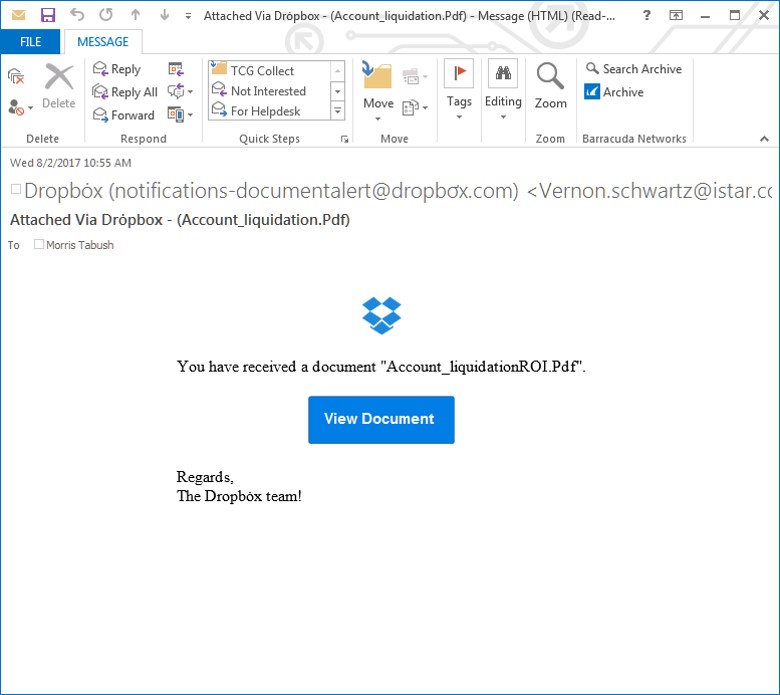Click the sender address line
This screenshot has height=695, width=780.
pyautogui.click(x=397, y=191)
